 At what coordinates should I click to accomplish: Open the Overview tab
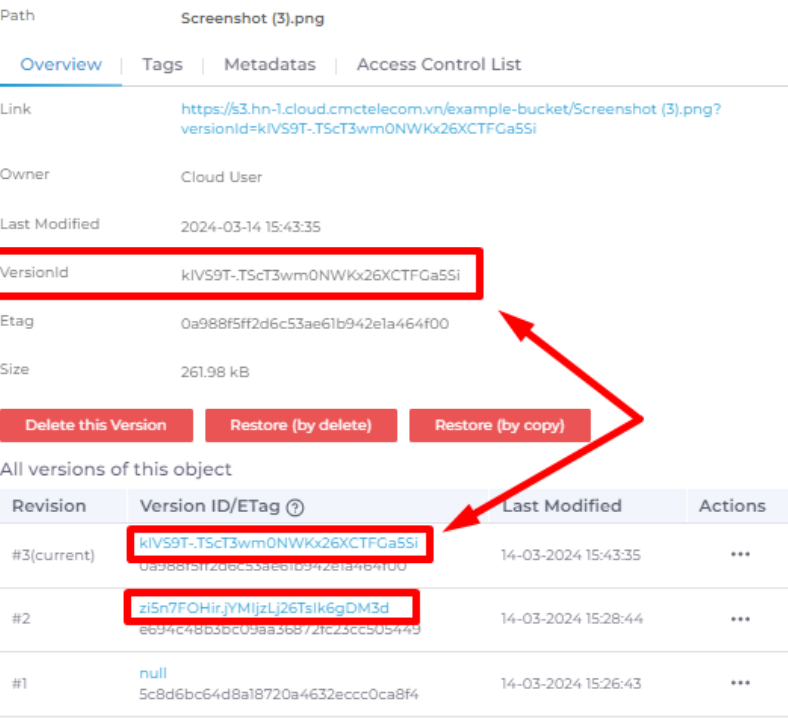(61, 64)
